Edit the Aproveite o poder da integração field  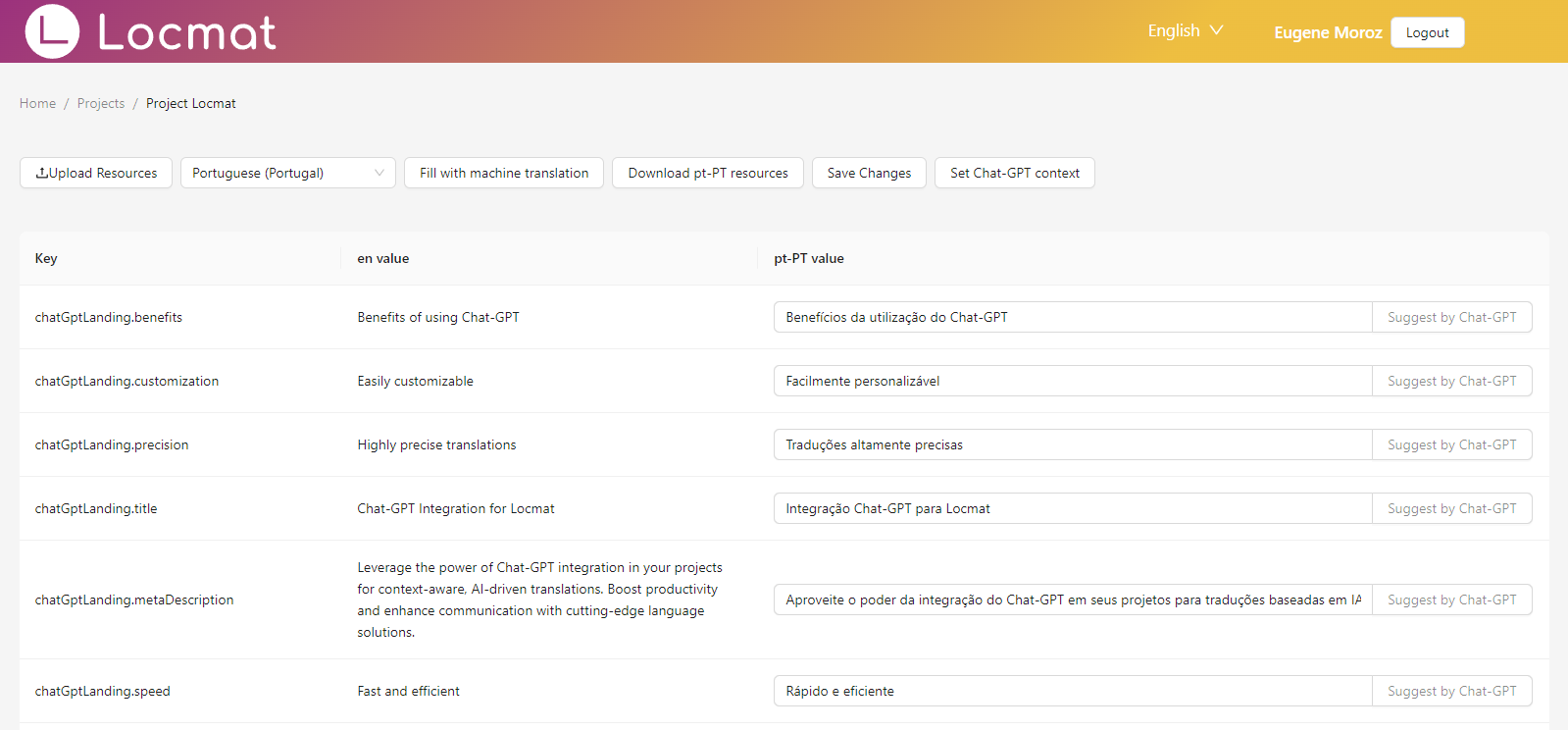click(1073, 600)
